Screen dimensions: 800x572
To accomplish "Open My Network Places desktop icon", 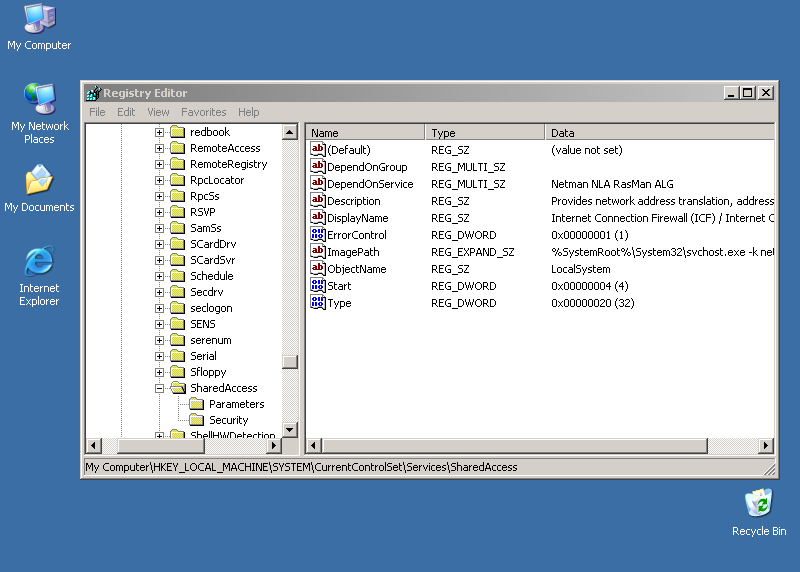I will pos(39,113).
